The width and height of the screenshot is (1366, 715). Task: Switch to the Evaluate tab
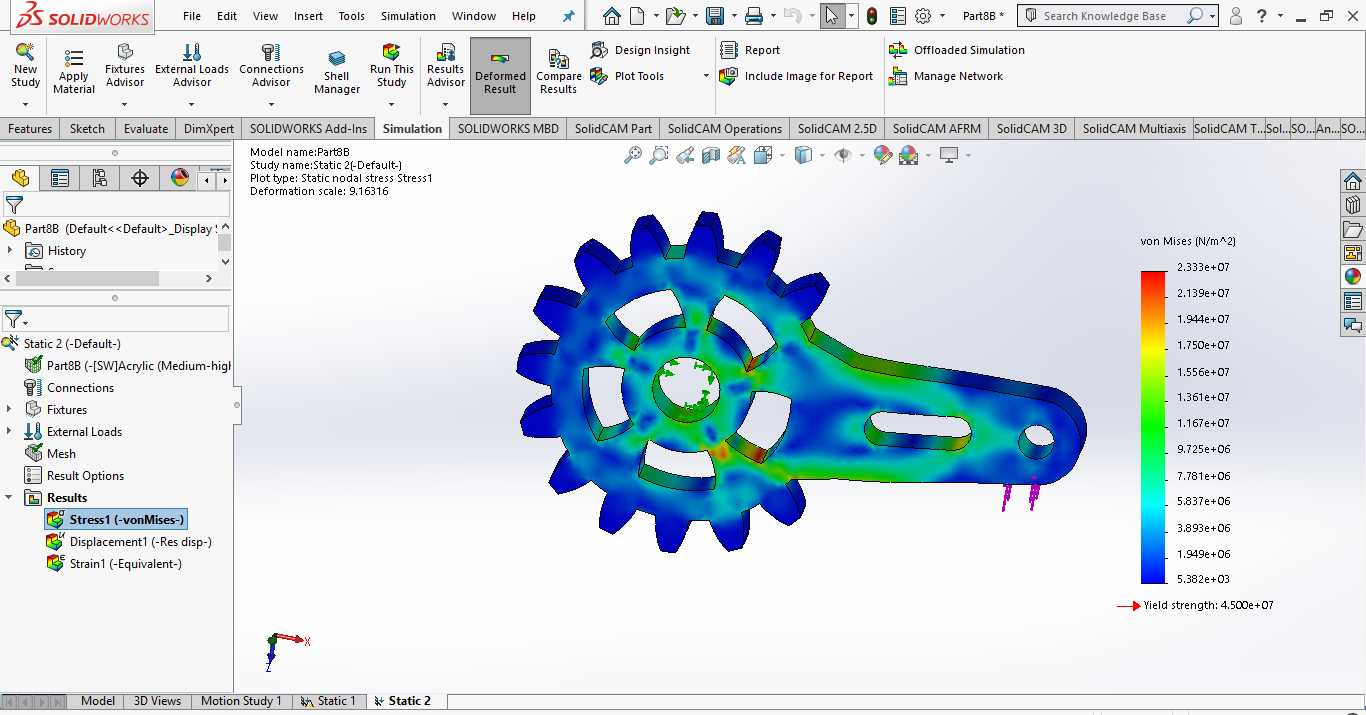pyautogui.click(x=146, y=128)
